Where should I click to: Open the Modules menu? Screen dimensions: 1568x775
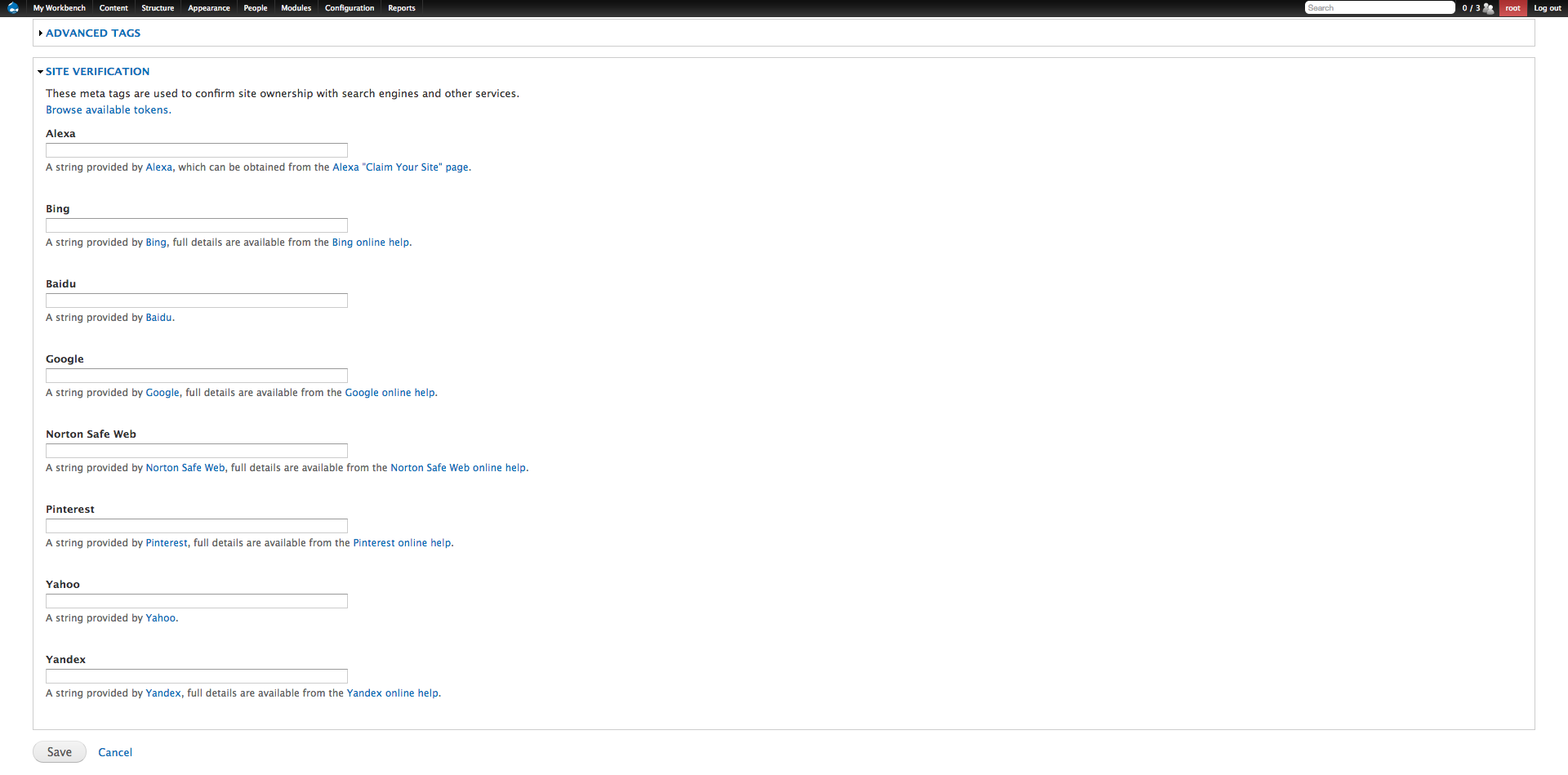point(296,8)
